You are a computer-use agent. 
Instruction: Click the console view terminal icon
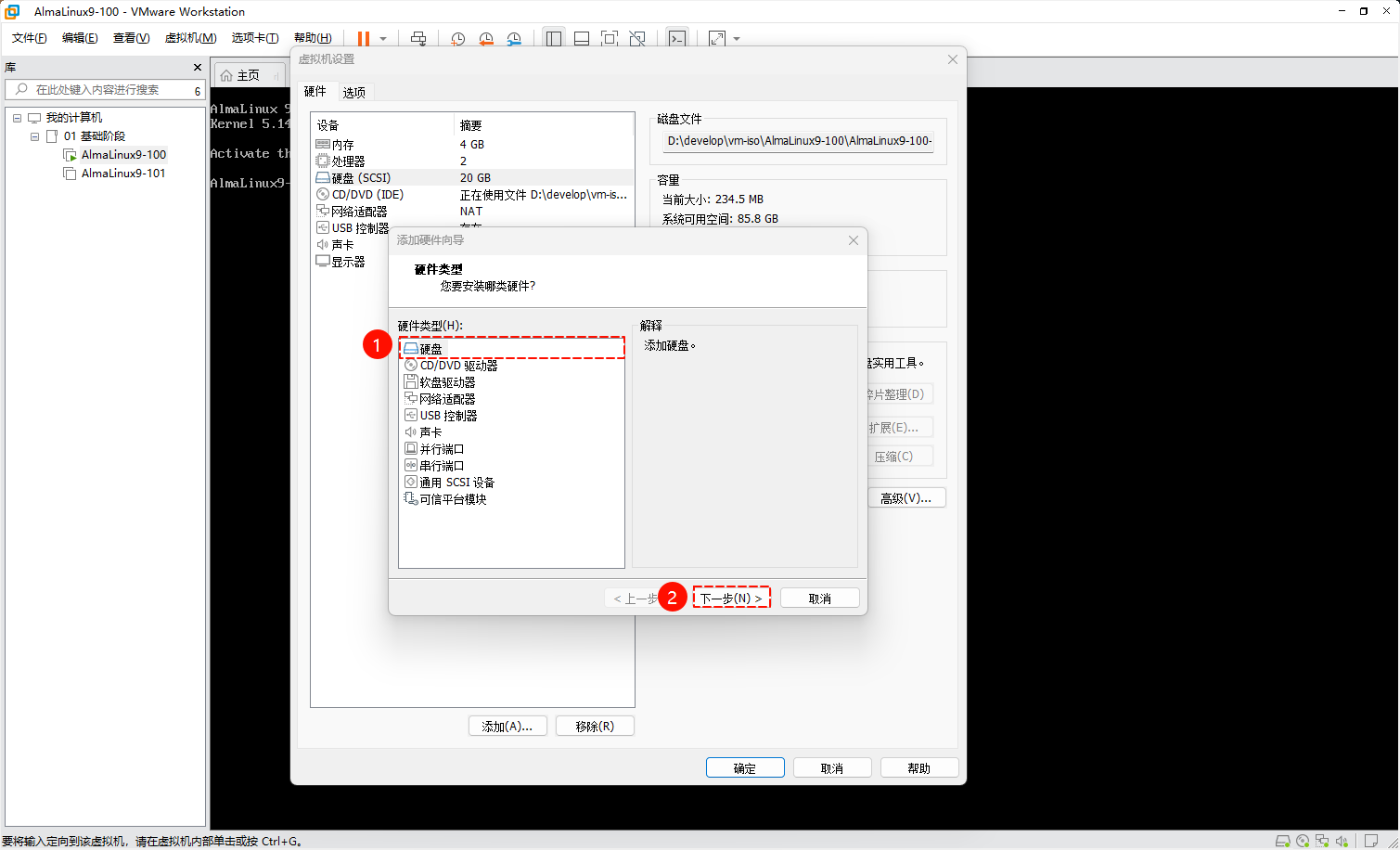(x=677, y=38)
